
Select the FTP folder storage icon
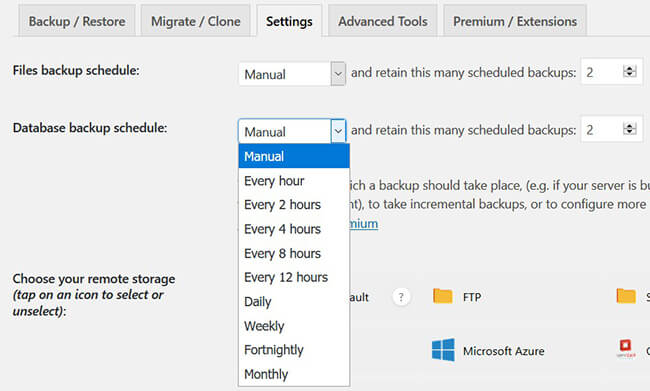tap(442, 296)
